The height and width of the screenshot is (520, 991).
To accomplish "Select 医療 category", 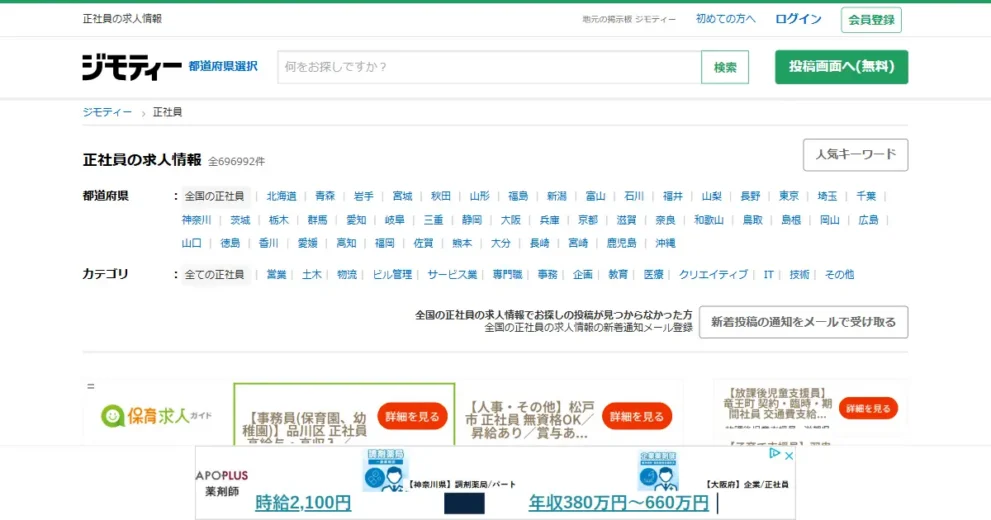I will (654, 275).
